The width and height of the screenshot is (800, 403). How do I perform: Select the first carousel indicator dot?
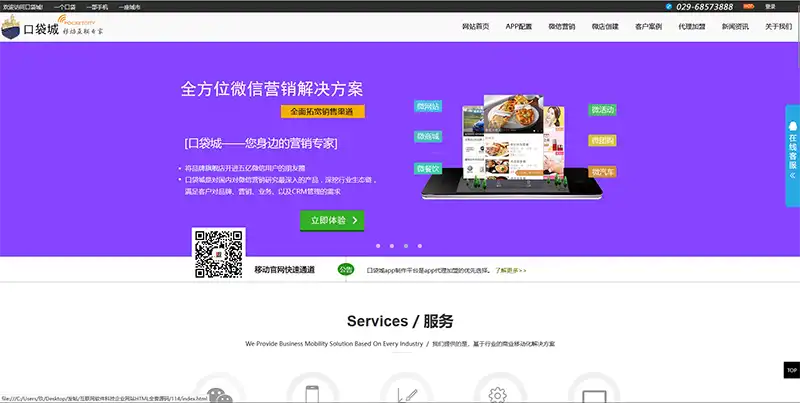pos(377,245)
